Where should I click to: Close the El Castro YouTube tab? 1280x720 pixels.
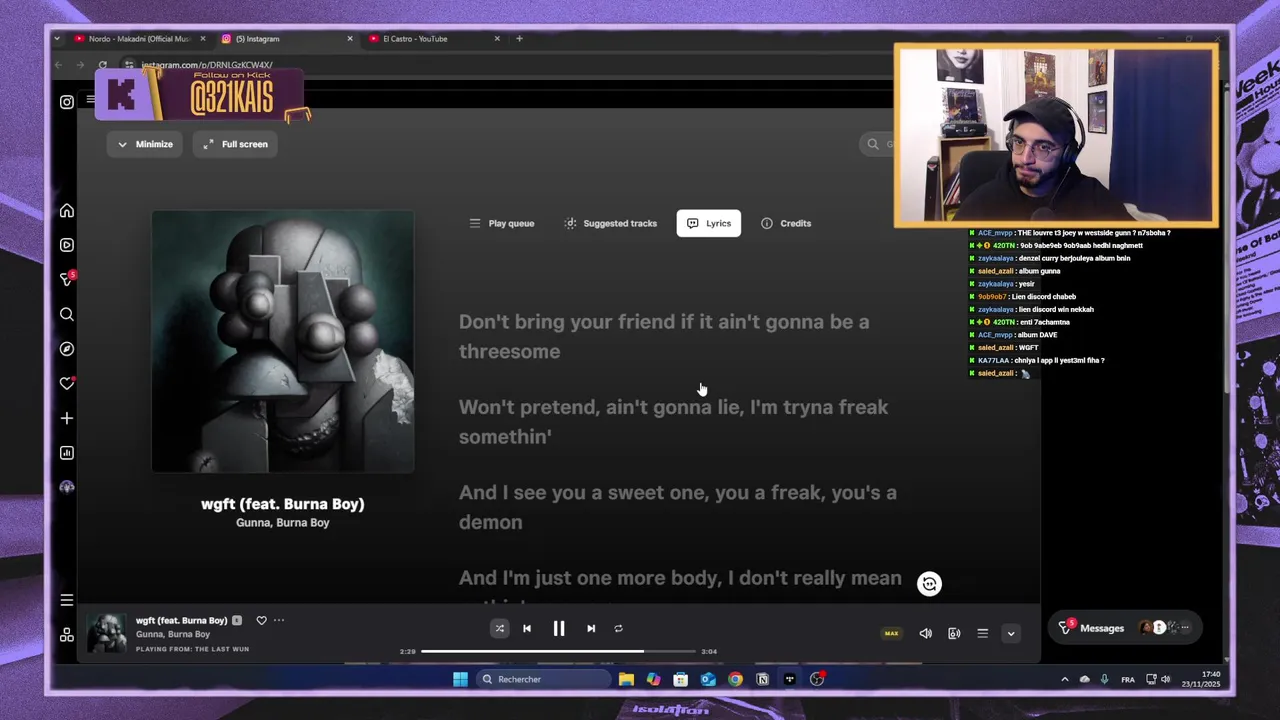pyautogui.click(x=497, y=39)
